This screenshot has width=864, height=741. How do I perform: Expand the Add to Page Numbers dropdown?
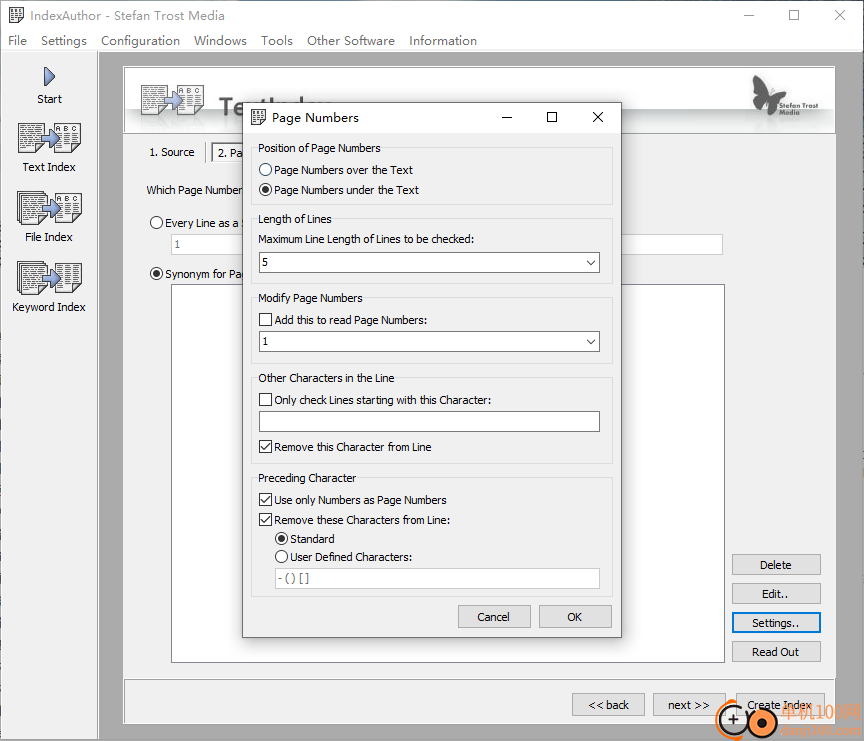click(591, 342)
